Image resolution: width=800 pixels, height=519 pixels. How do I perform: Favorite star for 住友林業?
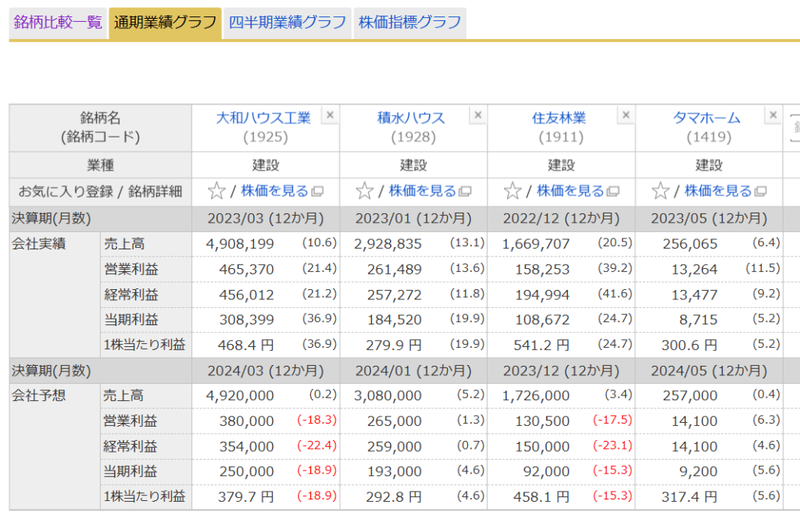[512, 191]
